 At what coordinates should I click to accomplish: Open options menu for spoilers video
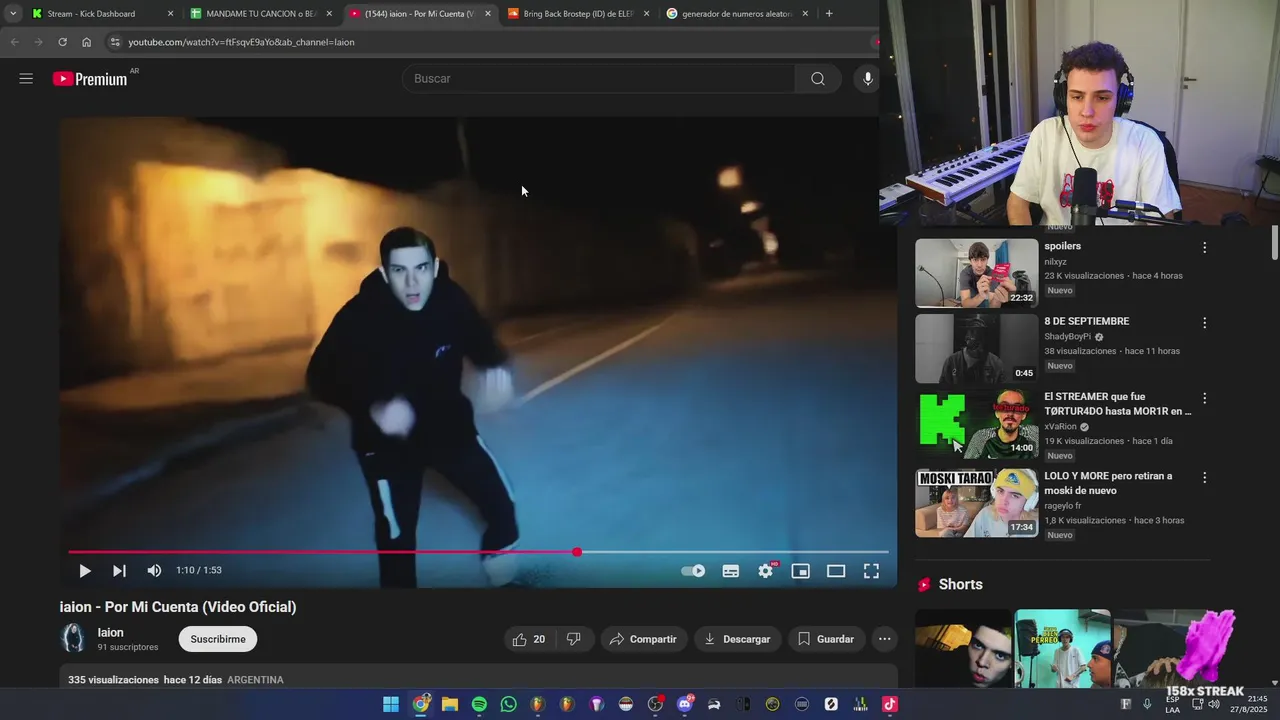tap(1204, 247)
